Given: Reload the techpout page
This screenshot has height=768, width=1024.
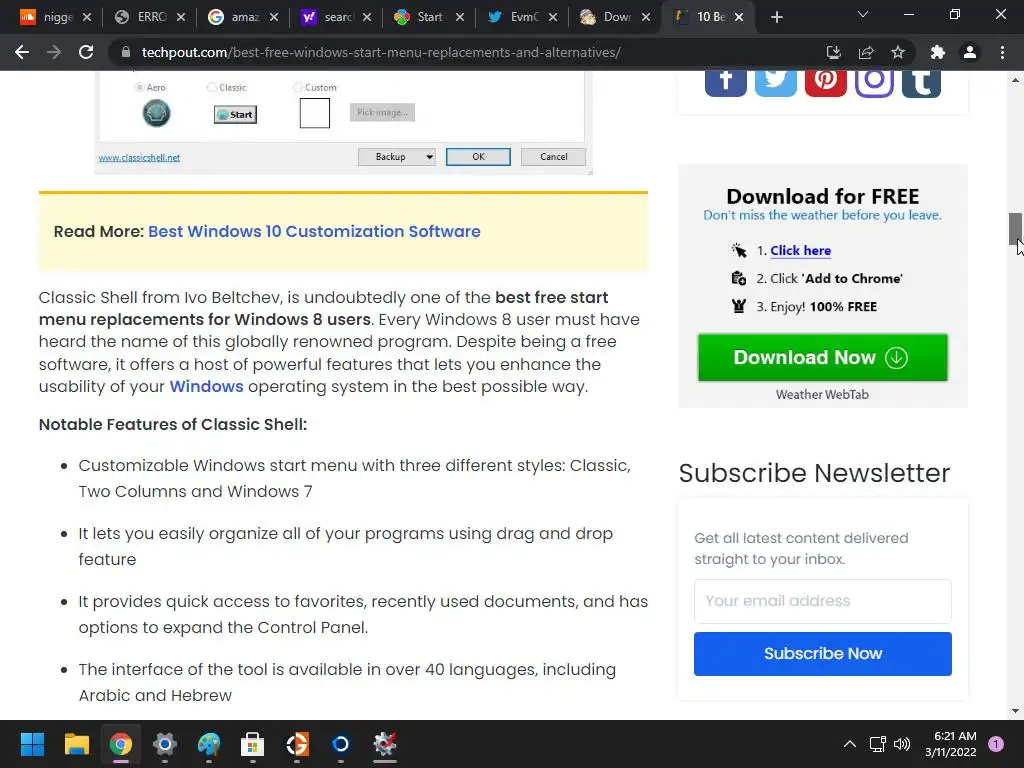Looking at the screenshot, I should tap(86, 52).
